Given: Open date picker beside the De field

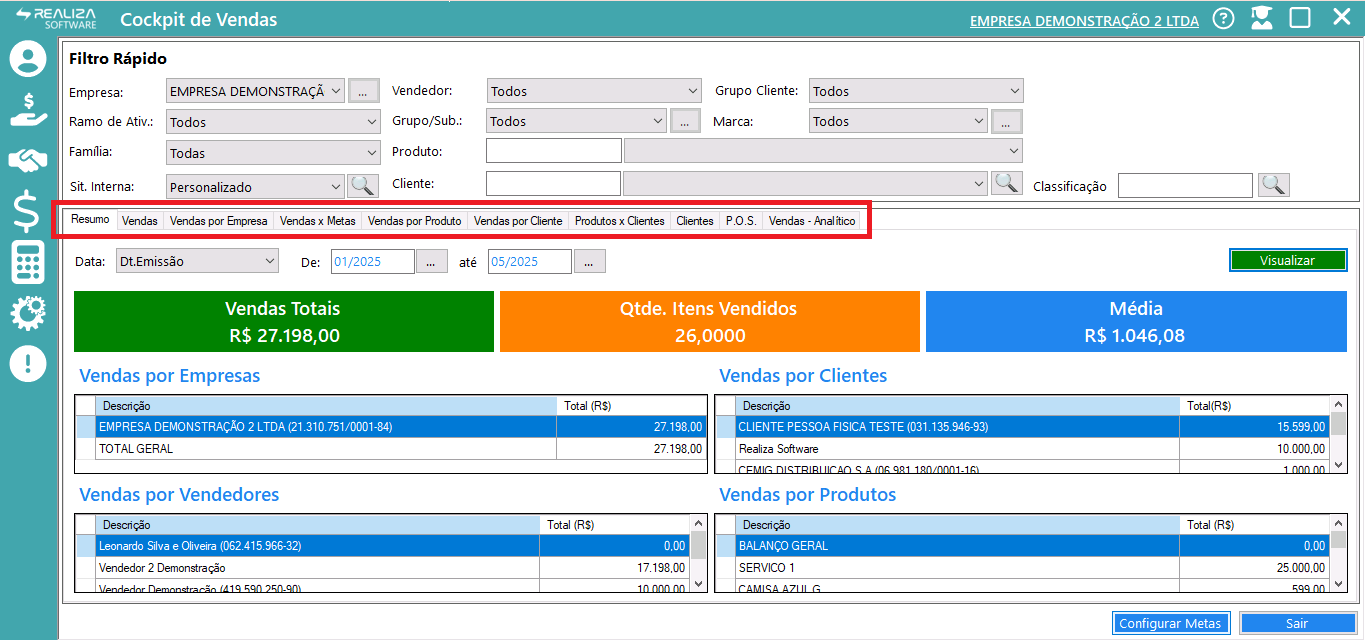Looking at the screenshot, I should pyautogui.click(x=430, y=261).
